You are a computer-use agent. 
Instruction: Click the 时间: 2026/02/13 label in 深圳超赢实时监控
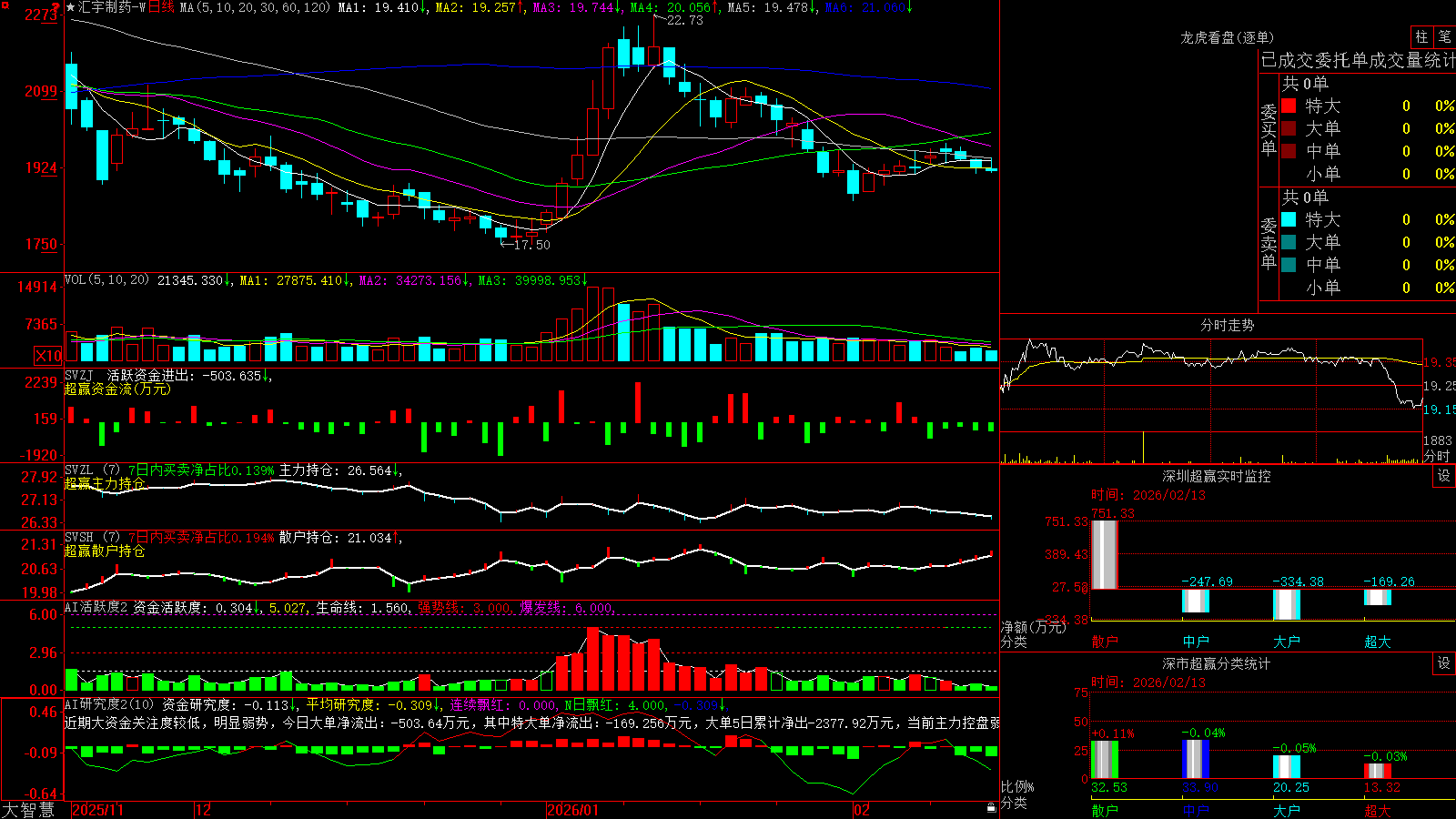[1148, 495]
